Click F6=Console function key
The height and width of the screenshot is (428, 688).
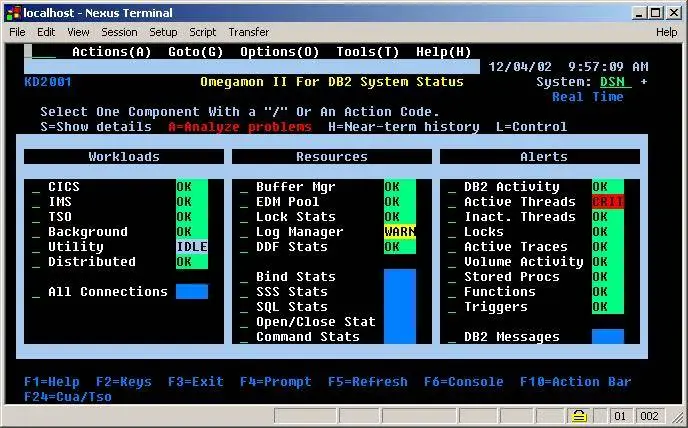point(463,382)
